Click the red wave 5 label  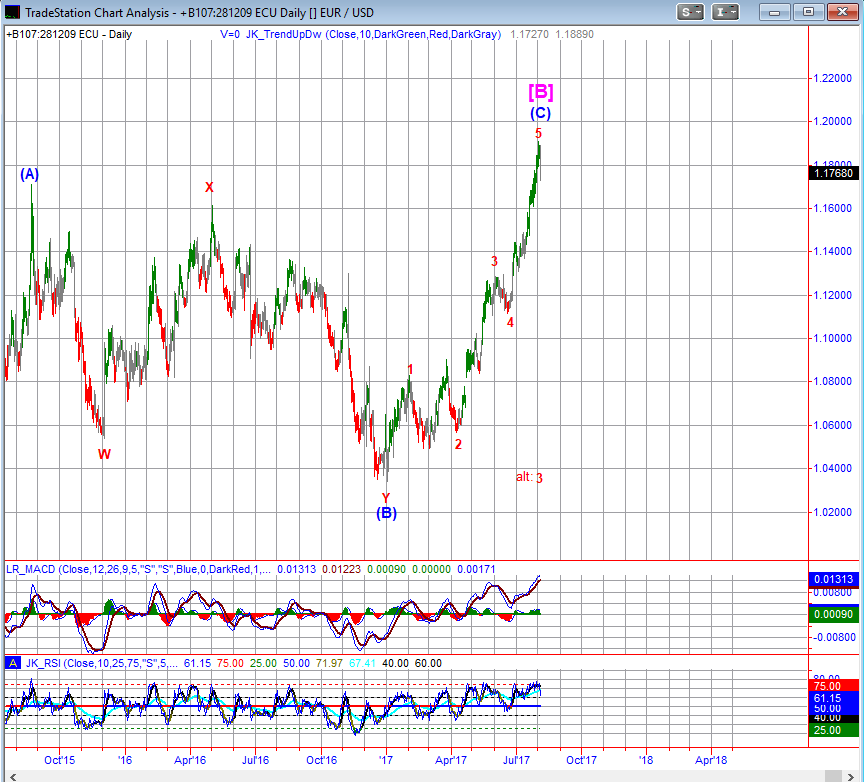pyautogui.click(x=538, y=133)
